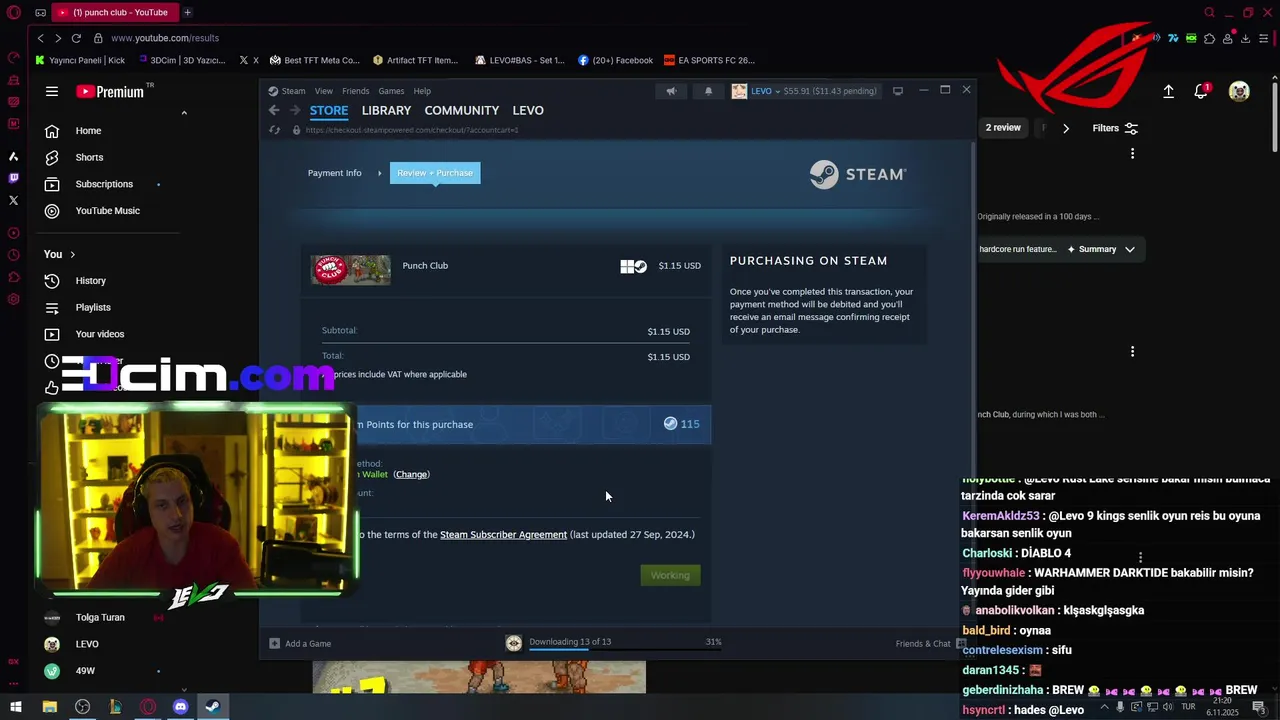Viewport: 1280px width, 720px height.
Task: Click the Punch Club game thumbnail
Action: click(x=351, y=269)
